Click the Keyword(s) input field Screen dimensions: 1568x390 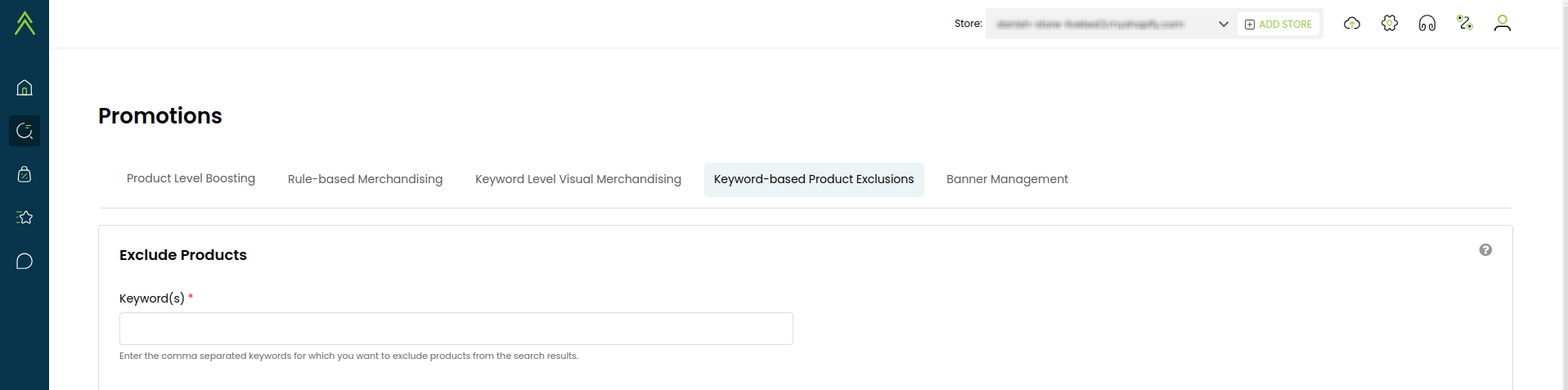[456, 329]
